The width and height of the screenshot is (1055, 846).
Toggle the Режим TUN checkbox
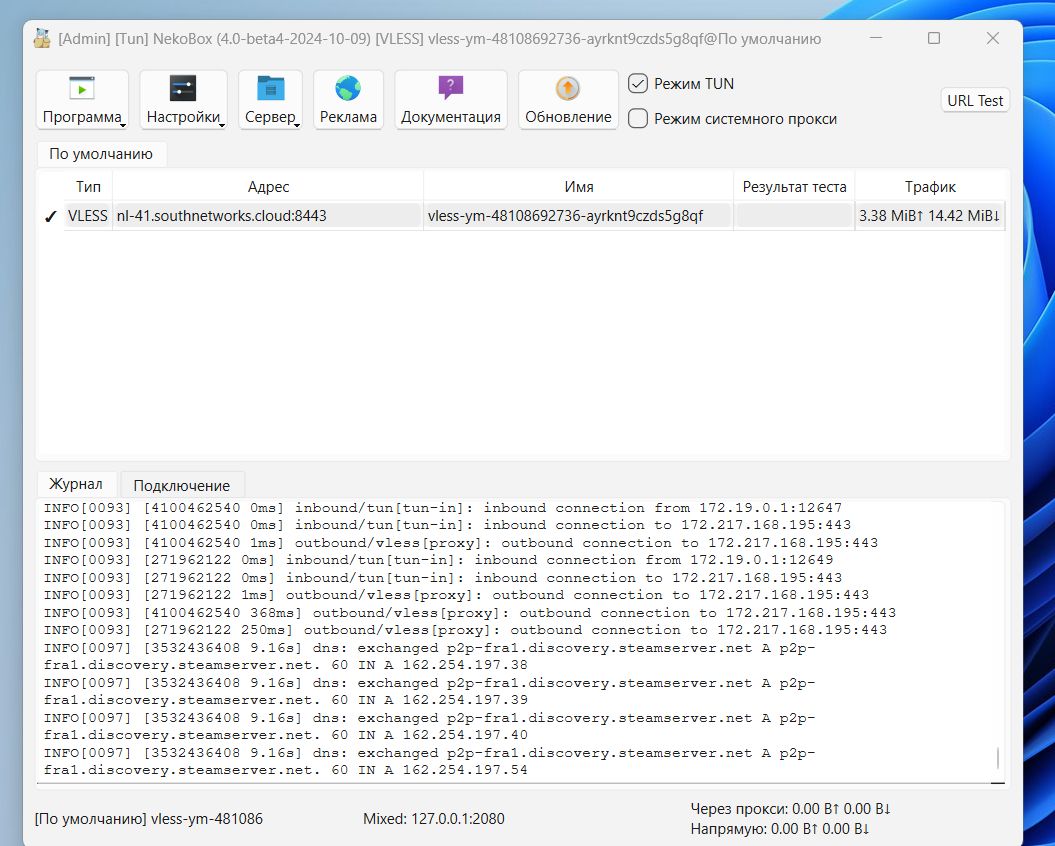[638, 83]
